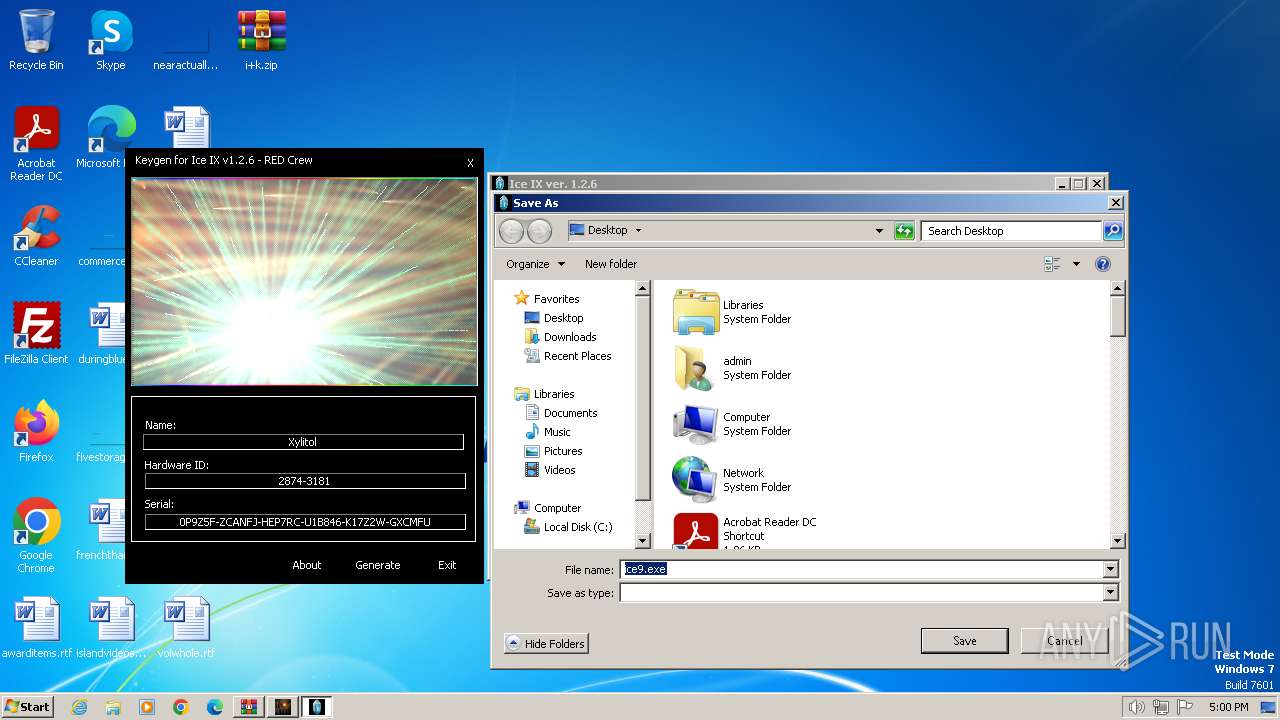Viewport: 1280px width, 720px height.
Task: Open Chrome from the taskbar
Action: 180,707
